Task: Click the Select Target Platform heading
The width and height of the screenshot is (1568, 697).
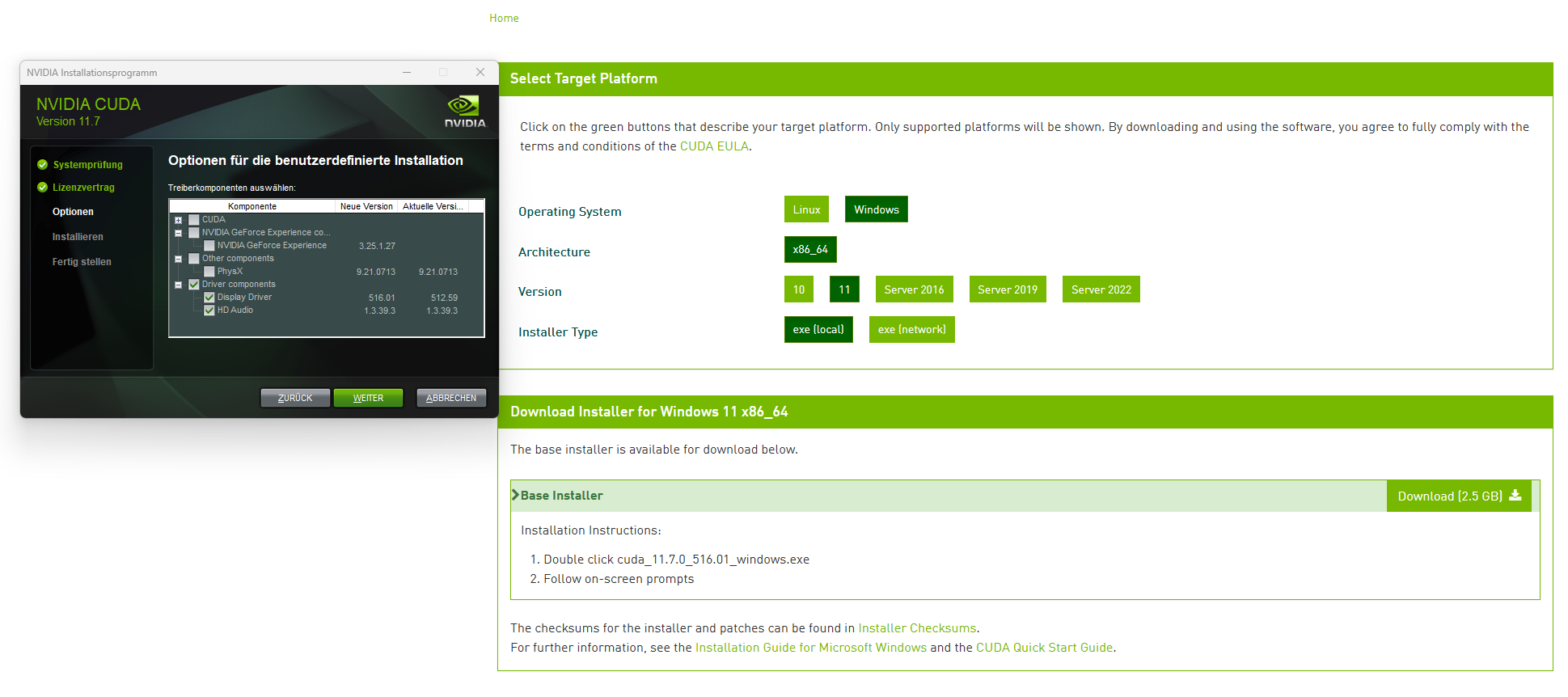Action: pyautogui.click(x=583, y=78)
